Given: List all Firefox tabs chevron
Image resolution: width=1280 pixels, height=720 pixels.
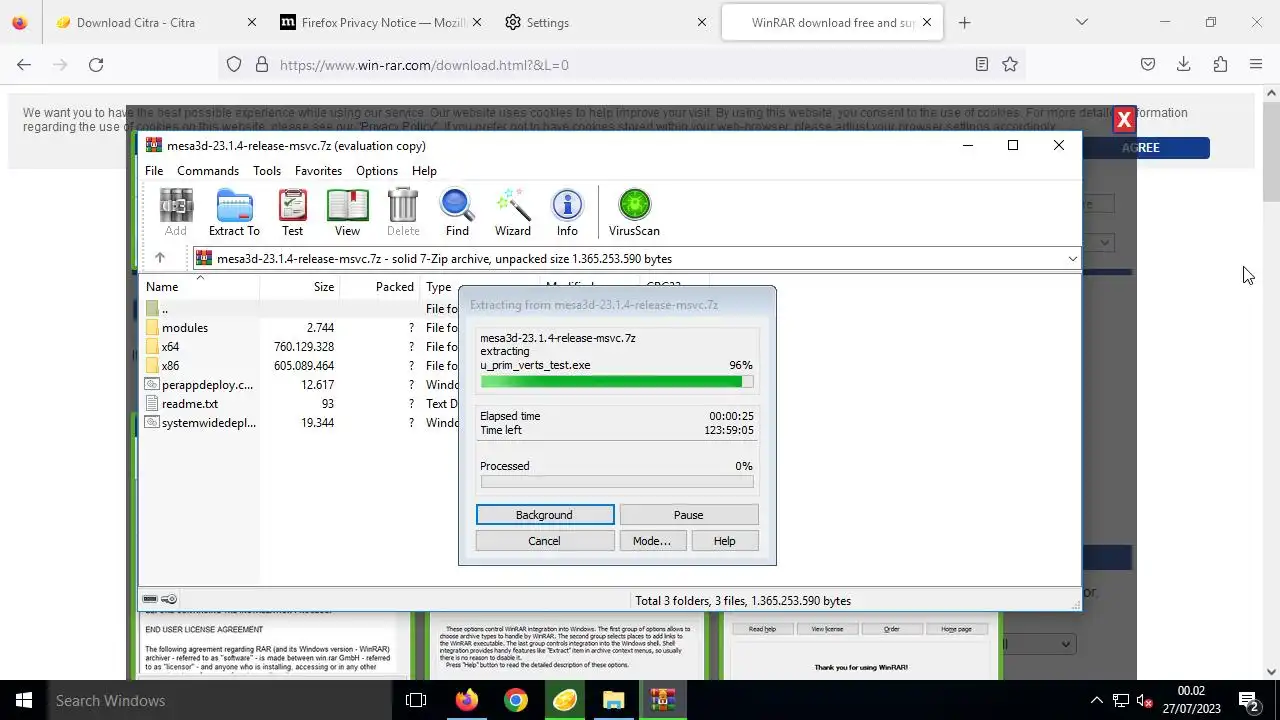Looking at the screenshot, I should coord(1081,22).
